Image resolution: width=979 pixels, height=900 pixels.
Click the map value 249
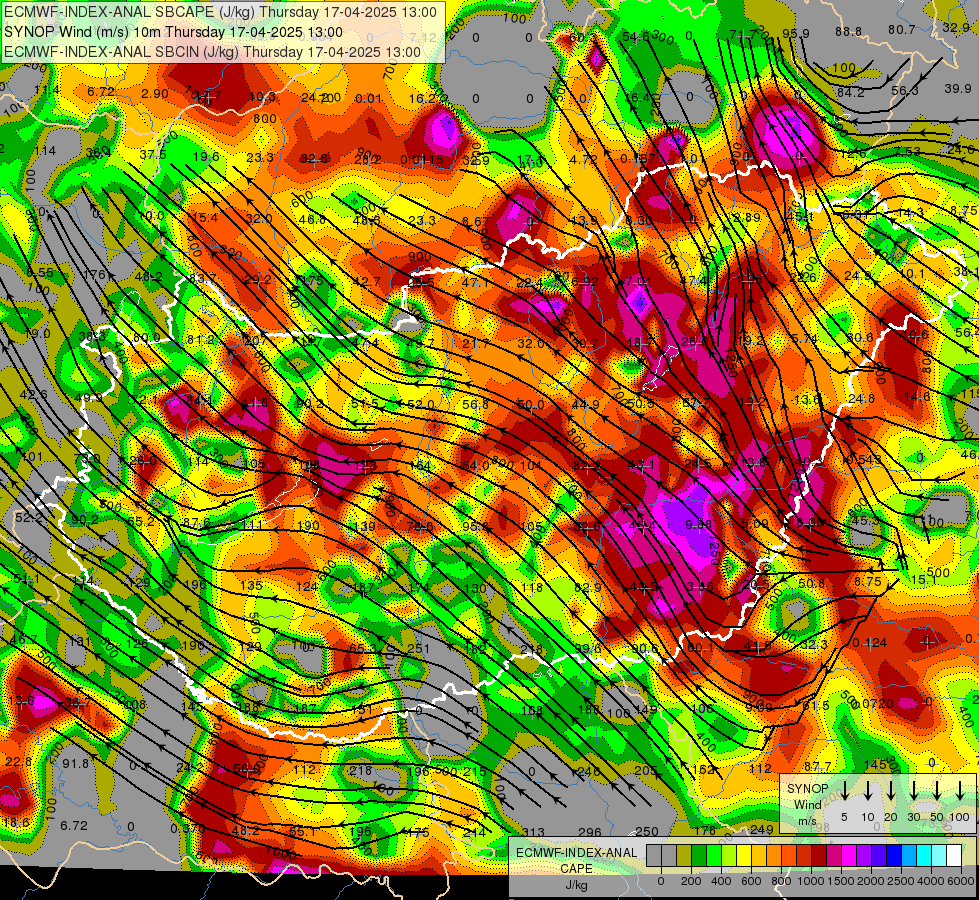(x=762, y=829)
